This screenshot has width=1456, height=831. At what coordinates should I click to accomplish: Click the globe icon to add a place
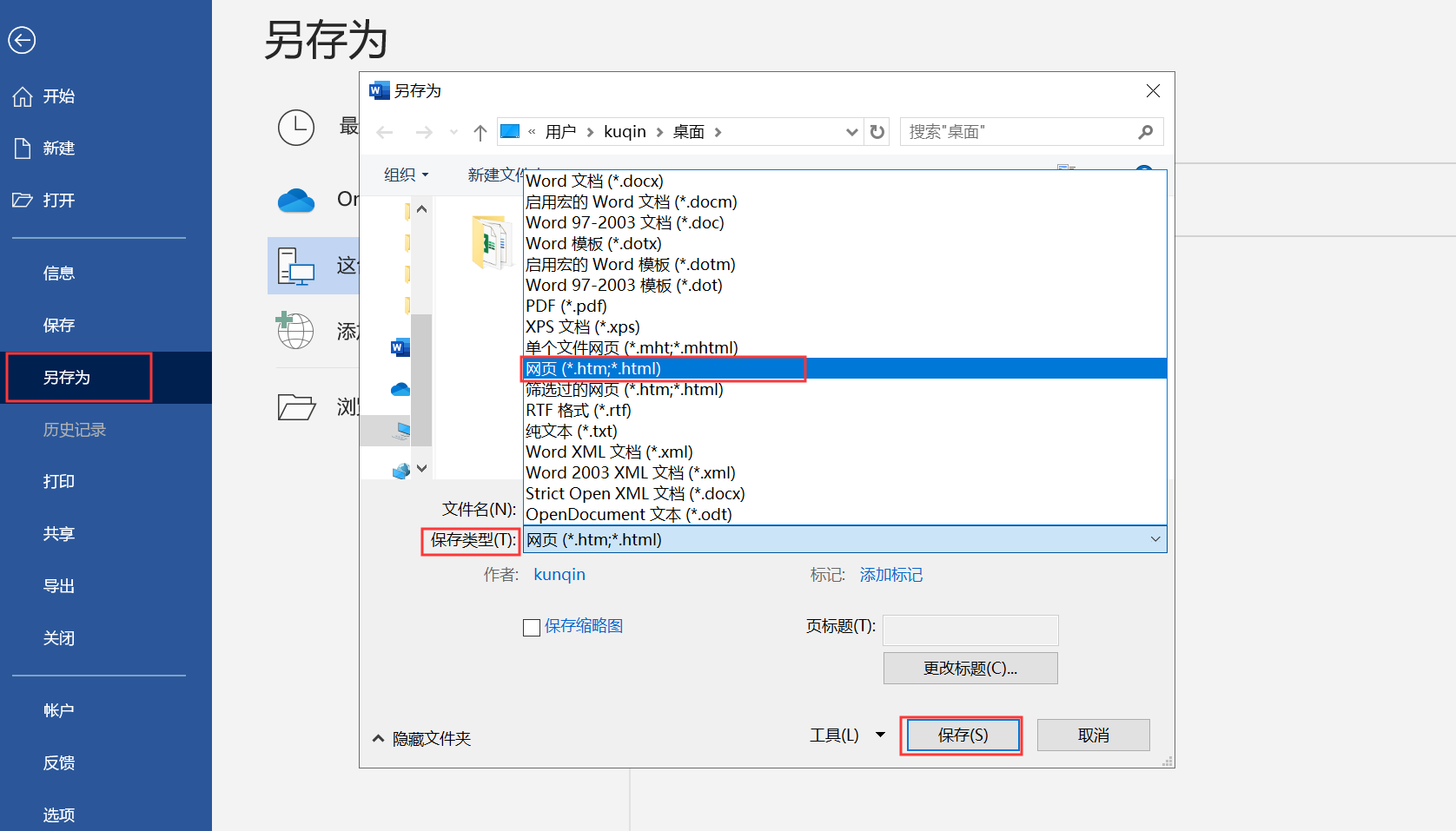point(295,331)
